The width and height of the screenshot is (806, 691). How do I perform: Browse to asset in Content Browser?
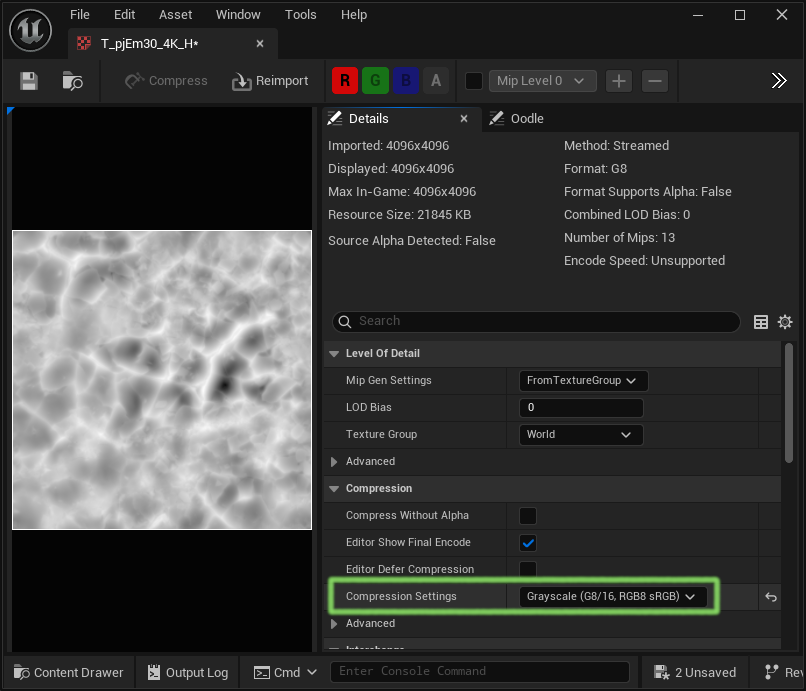pyautogui.click(x=72, y=81)
